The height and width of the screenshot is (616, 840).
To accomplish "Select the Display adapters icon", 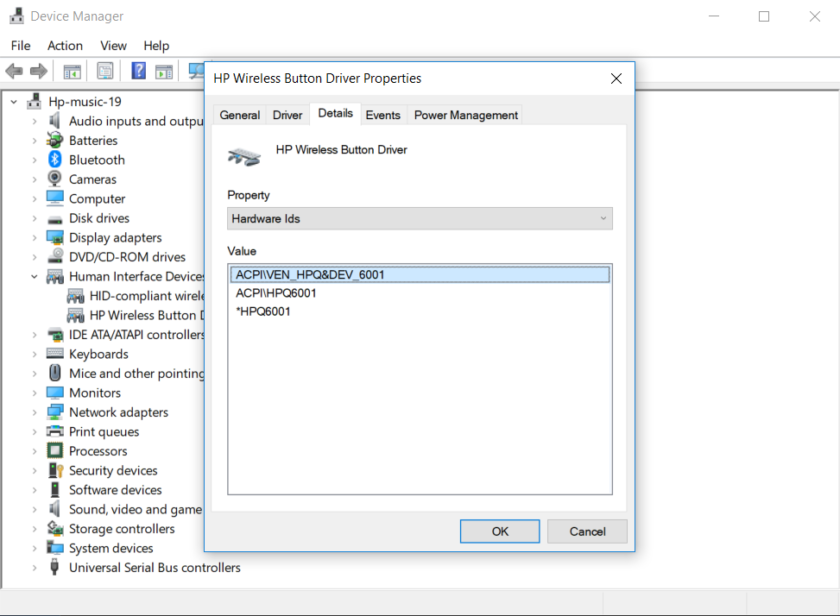I will click(x=55, y=237).
